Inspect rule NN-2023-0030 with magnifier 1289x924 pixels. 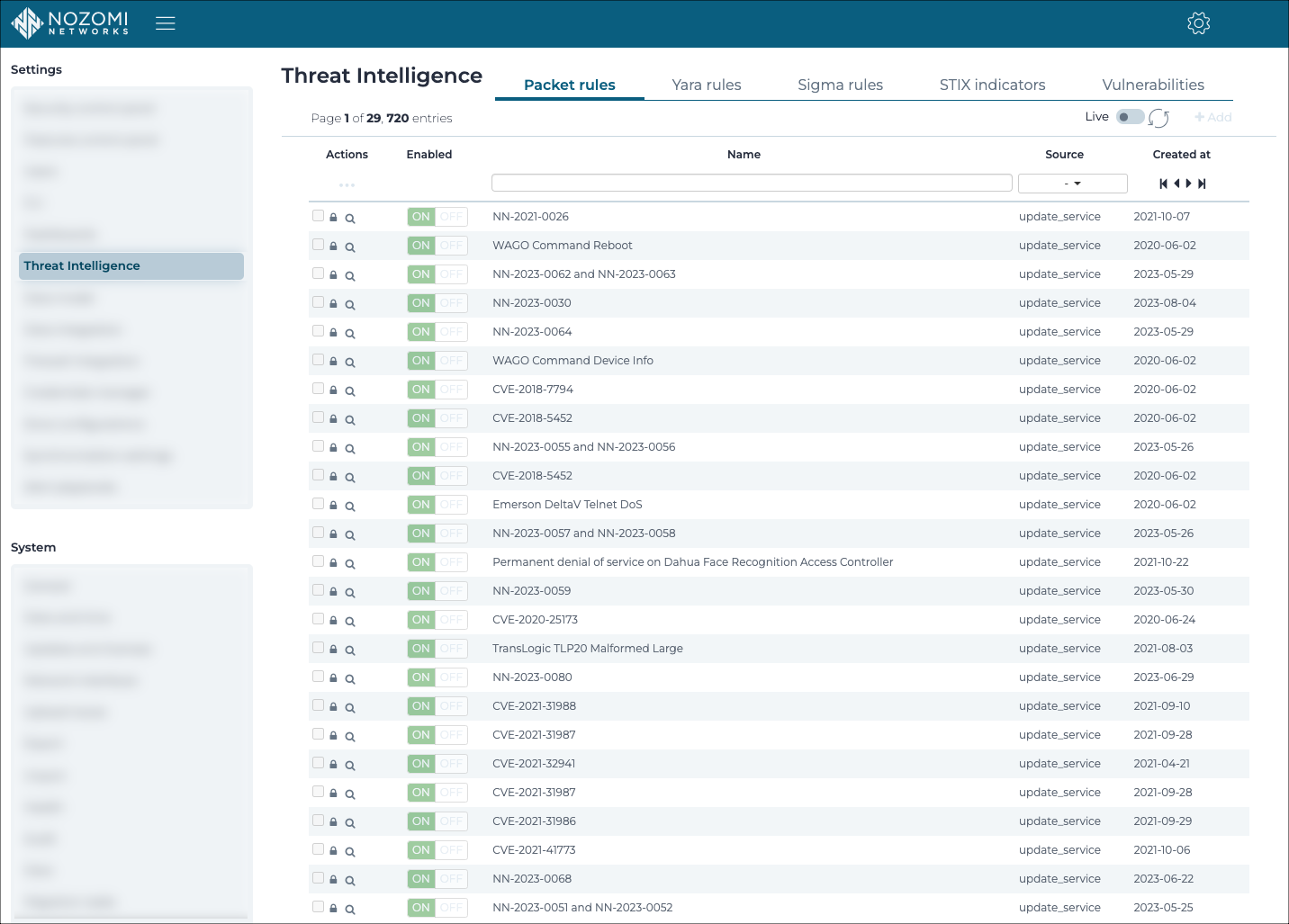[x=350, y=305]
